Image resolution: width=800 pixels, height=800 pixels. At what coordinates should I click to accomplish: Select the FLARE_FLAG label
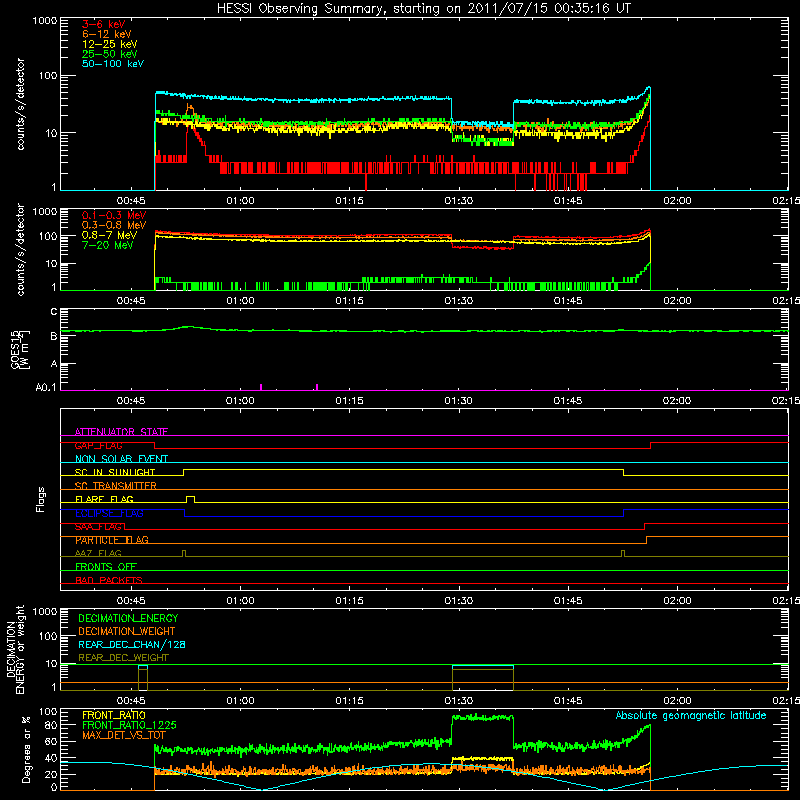tap(104, 499)
